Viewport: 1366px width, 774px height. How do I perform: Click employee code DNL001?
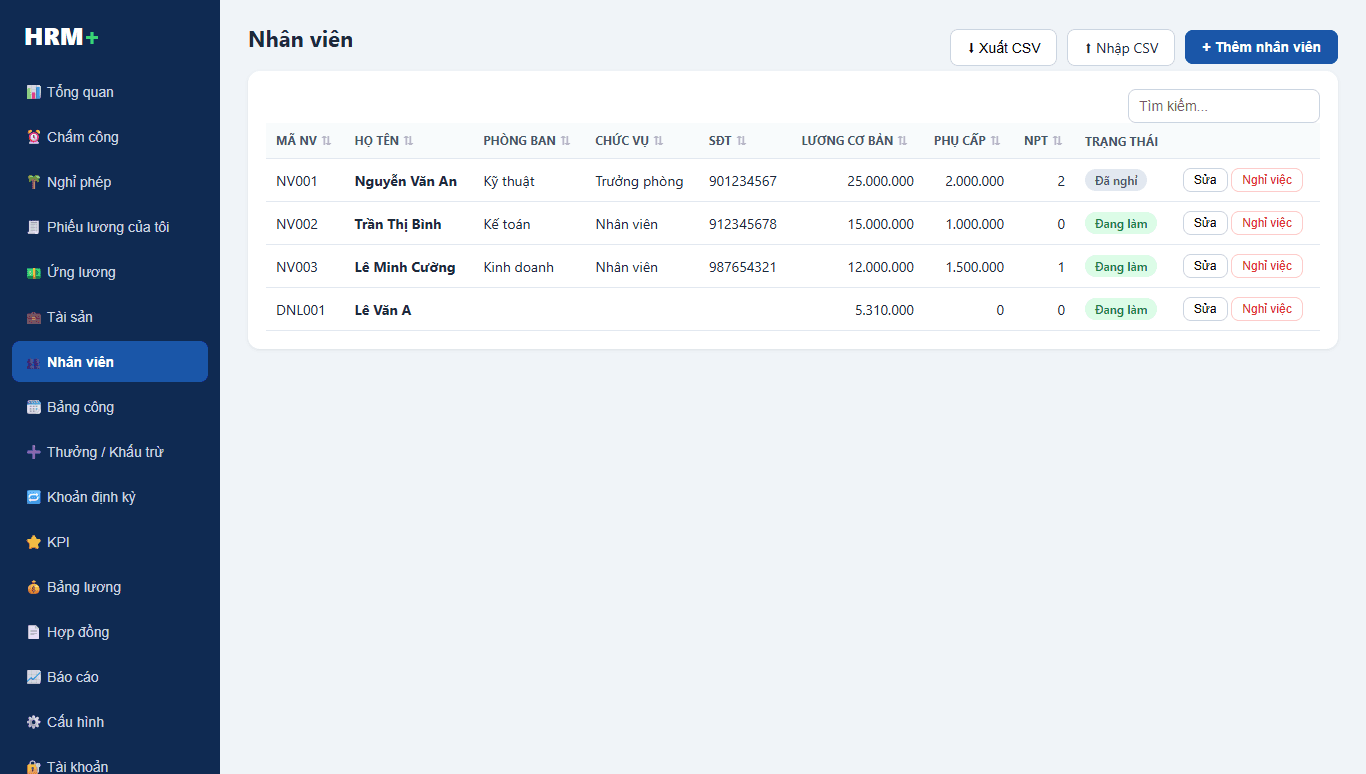[x=301, y=310]
